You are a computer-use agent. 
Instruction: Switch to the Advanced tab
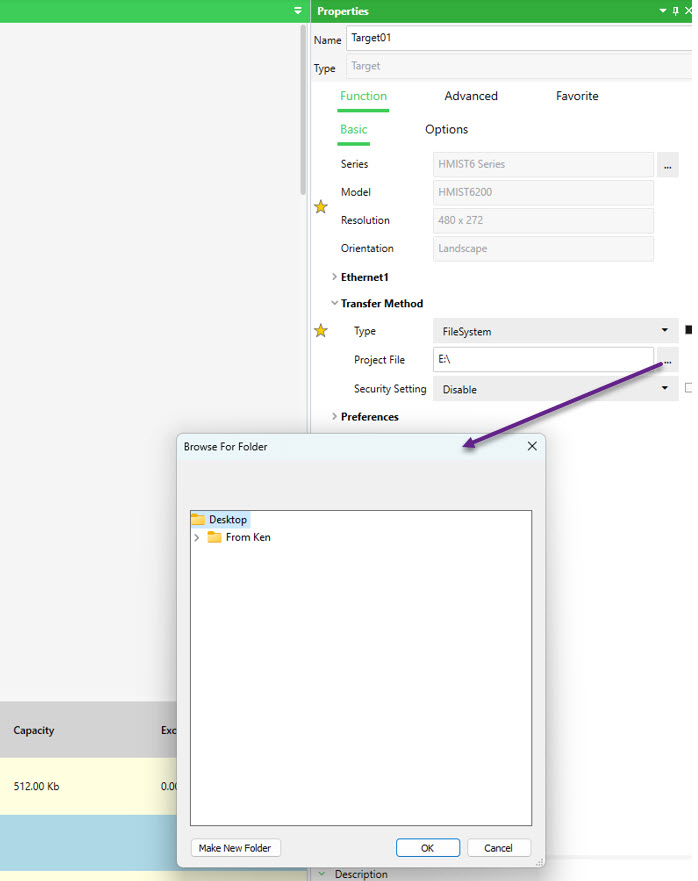(x=471, y=96)
